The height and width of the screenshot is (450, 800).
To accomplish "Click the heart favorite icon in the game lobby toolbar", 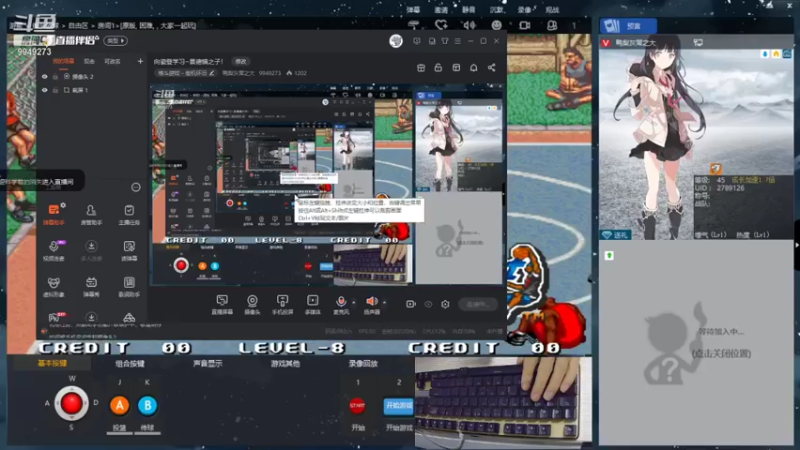I will point(441,24).
